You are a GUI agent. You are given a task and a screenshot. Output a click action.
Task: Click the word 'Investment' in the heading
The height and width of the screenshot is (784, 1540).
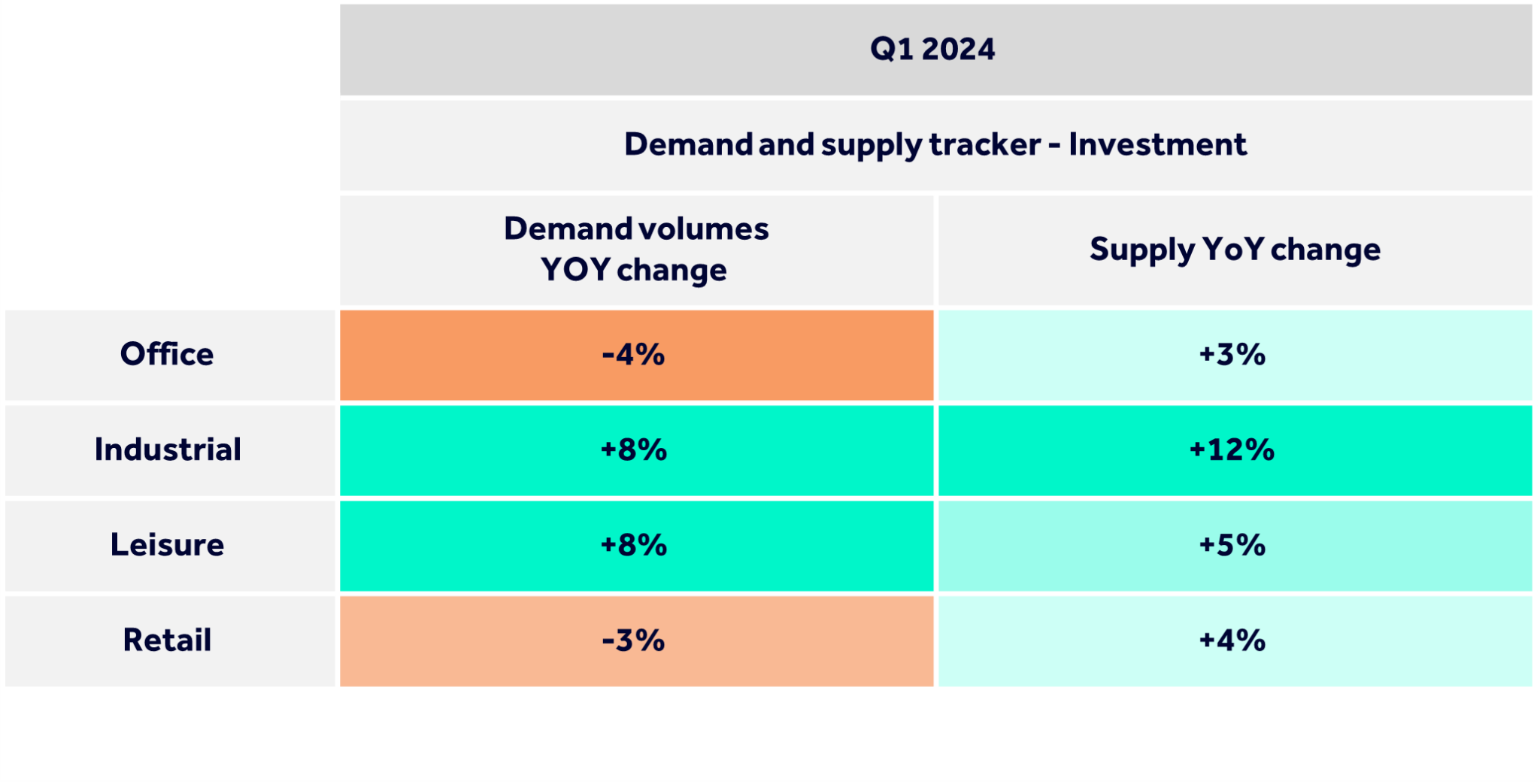1157,144
